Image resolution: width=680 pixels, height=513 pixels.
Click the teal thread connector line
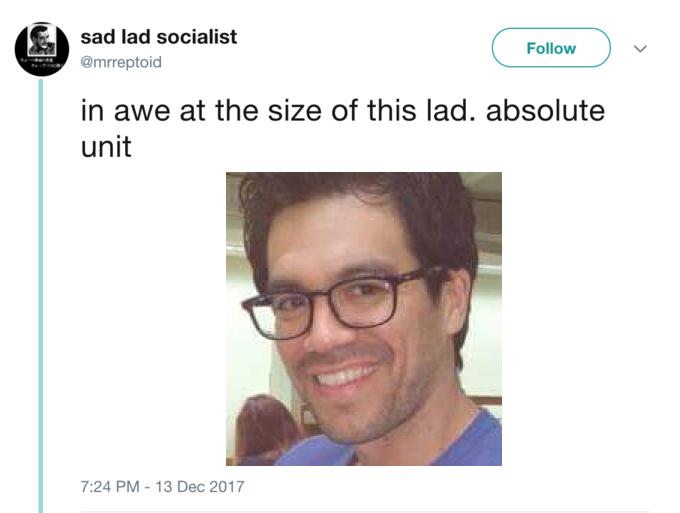click(x=41, y=296)
